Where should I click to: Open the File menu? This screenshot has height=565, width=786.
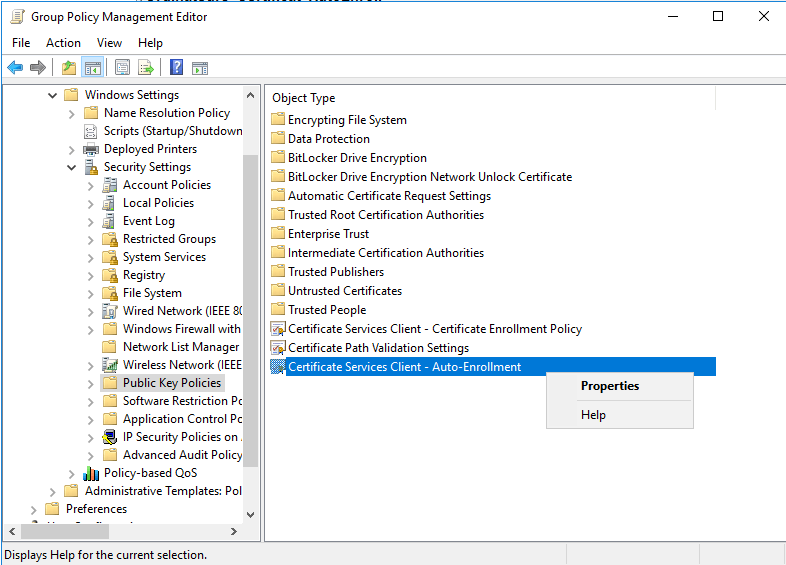tap(21, 43)
